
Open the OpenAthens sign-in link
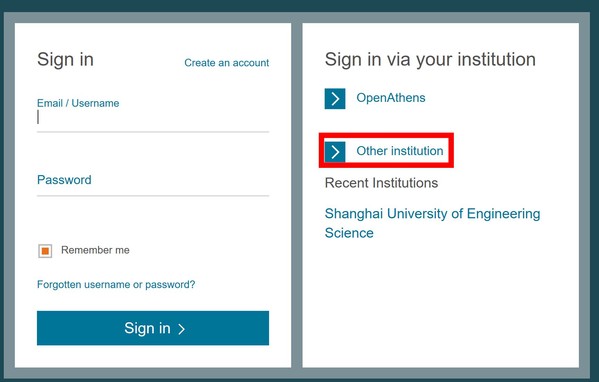tap(390, 98)
